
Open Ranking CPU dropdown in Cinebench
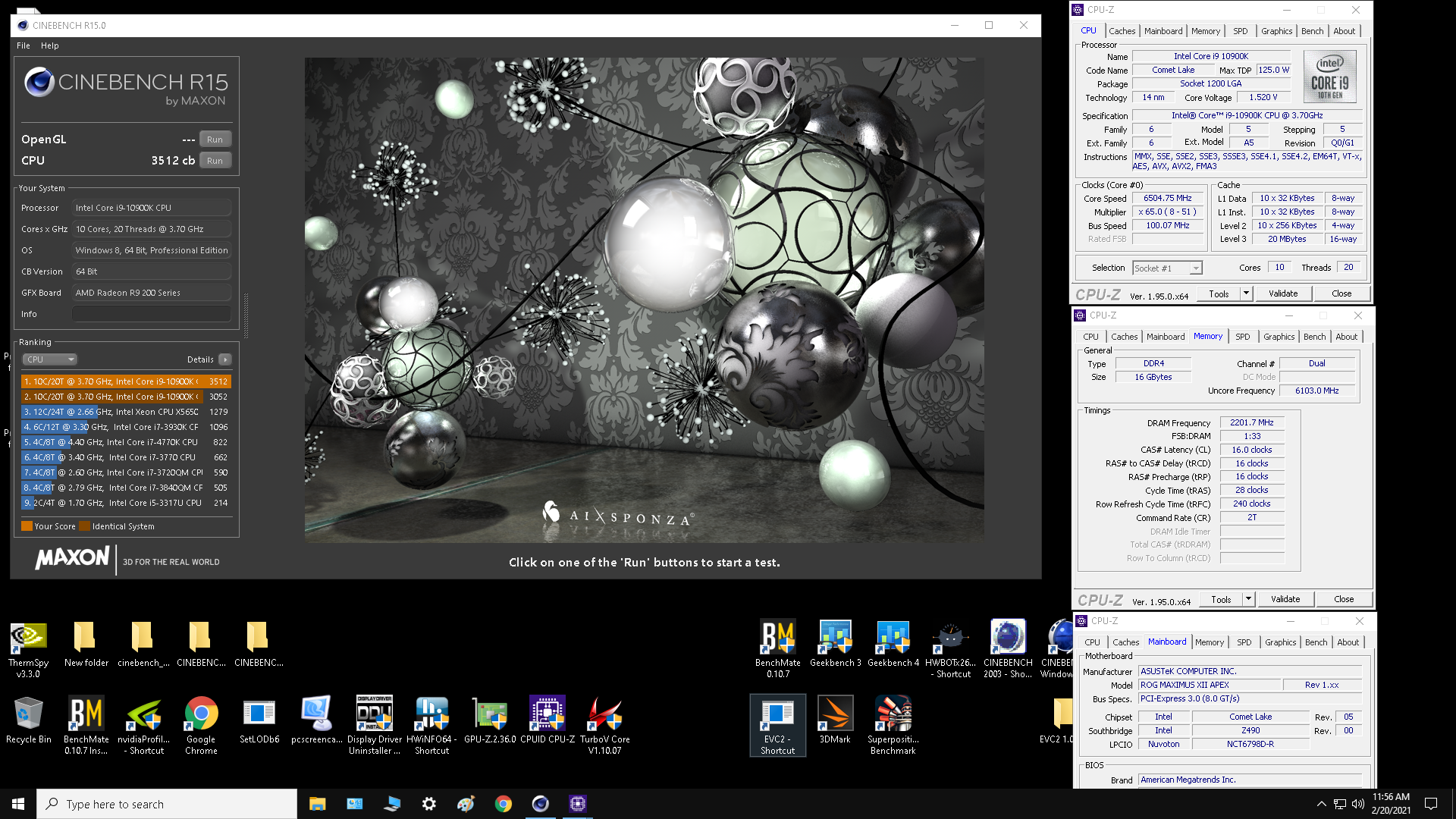tap(49, 359)
